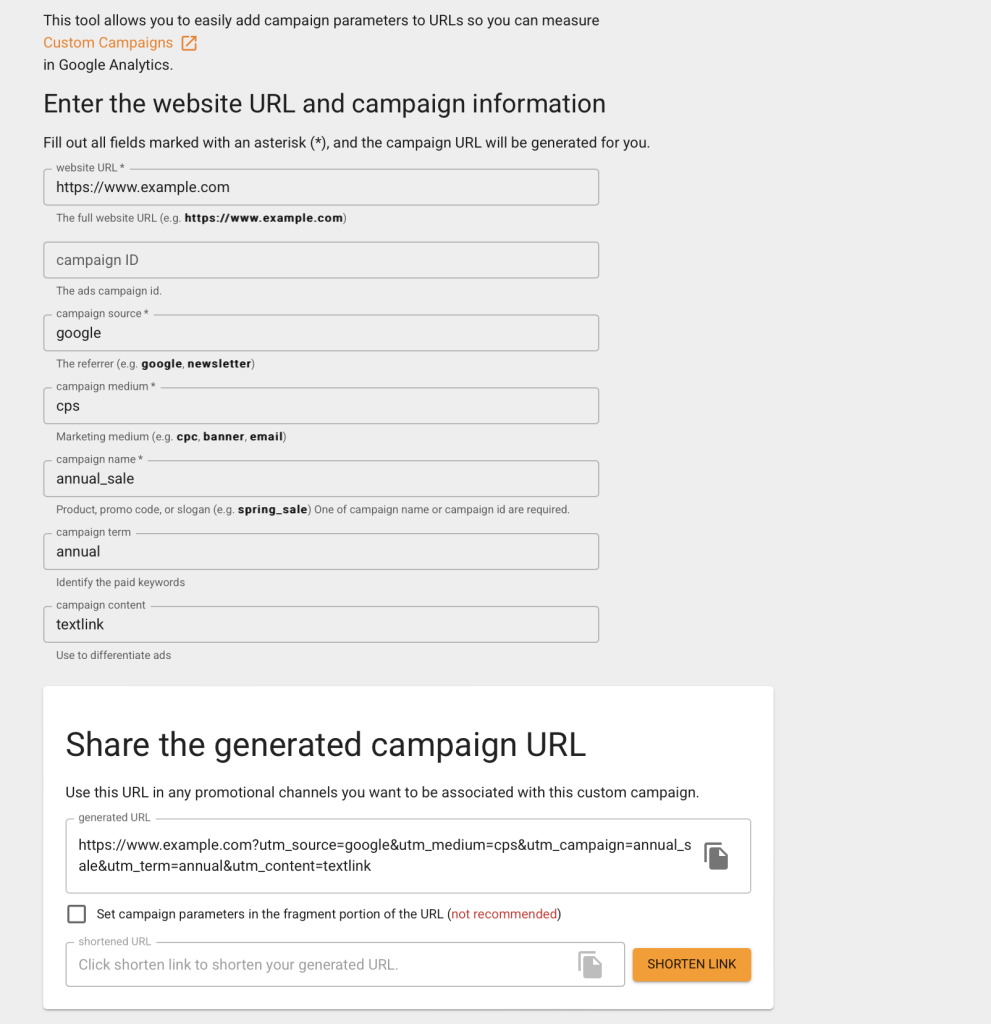This screenshot has height=1024, width=991.
Task: Open Custom Campaigns via external link icon
Action: (x=188, y=42)
